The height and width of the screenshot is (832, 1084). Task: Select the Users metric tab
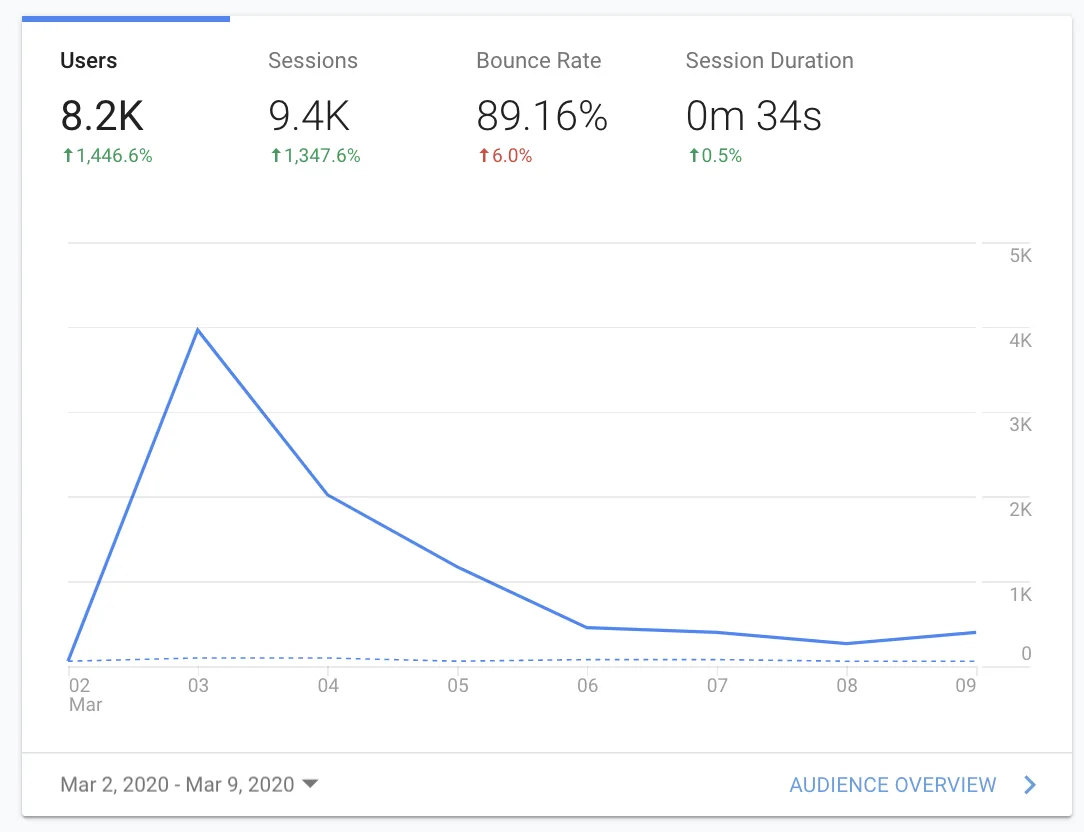tap(126, 104)
